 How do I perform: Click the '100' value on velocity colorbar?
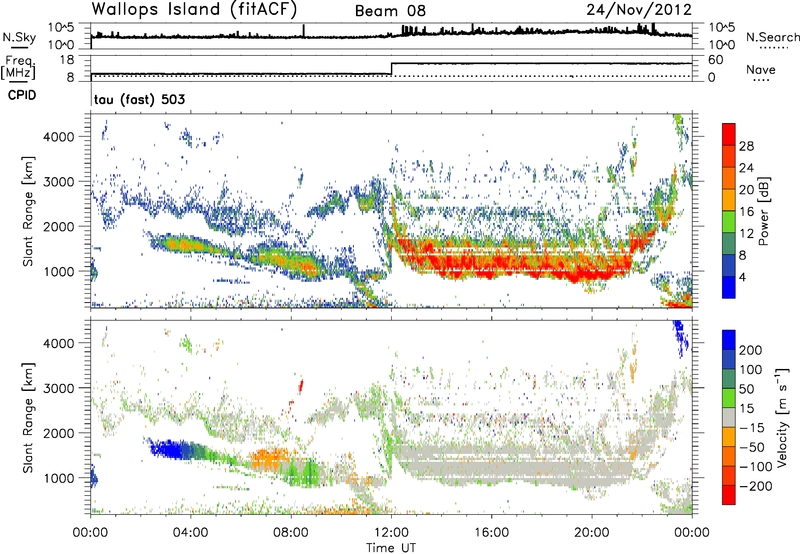pos(751,369)
